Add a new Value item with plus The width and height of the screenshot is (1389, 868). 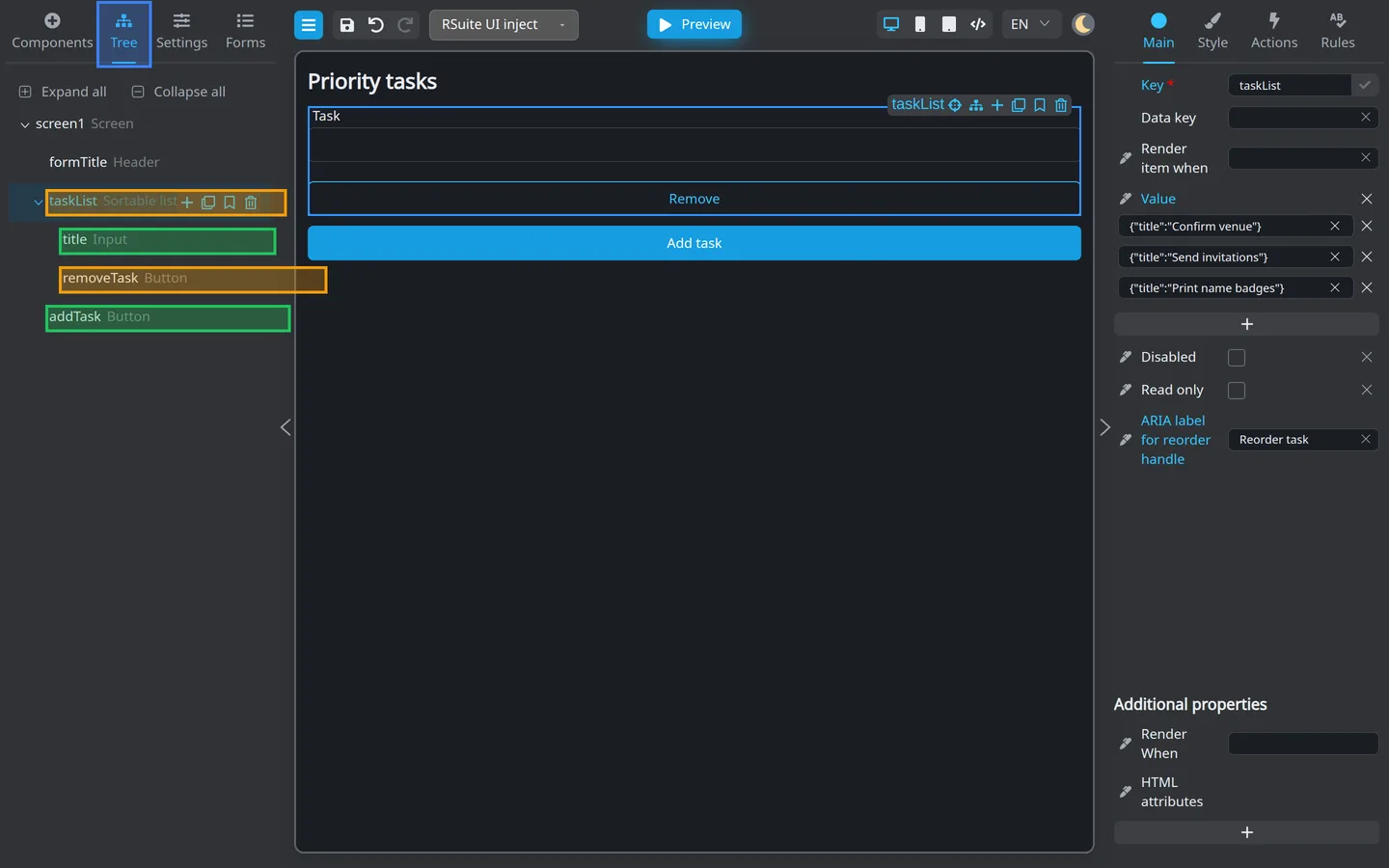(1246, 324)
